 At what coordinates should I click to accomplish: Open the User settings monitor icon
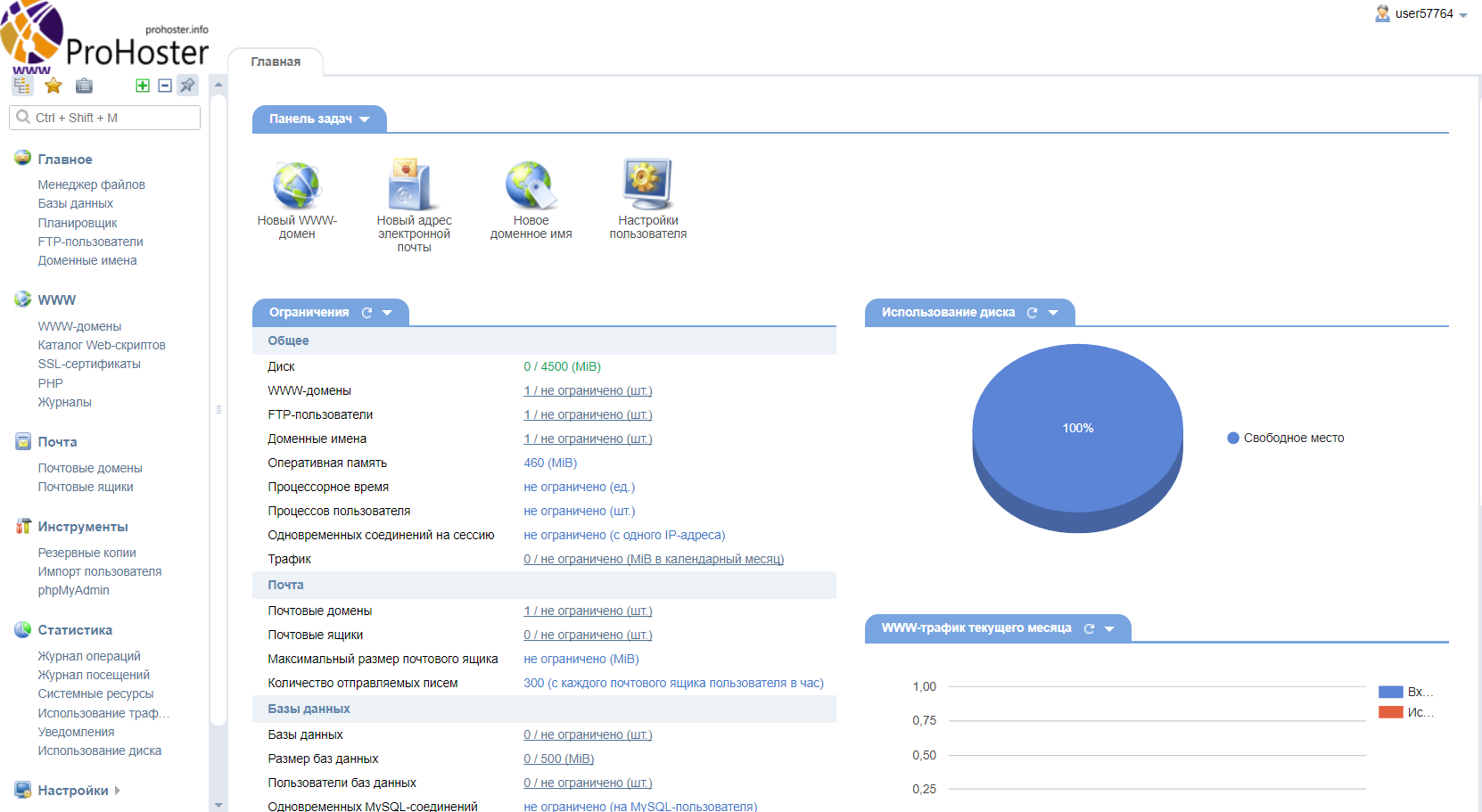647,185
